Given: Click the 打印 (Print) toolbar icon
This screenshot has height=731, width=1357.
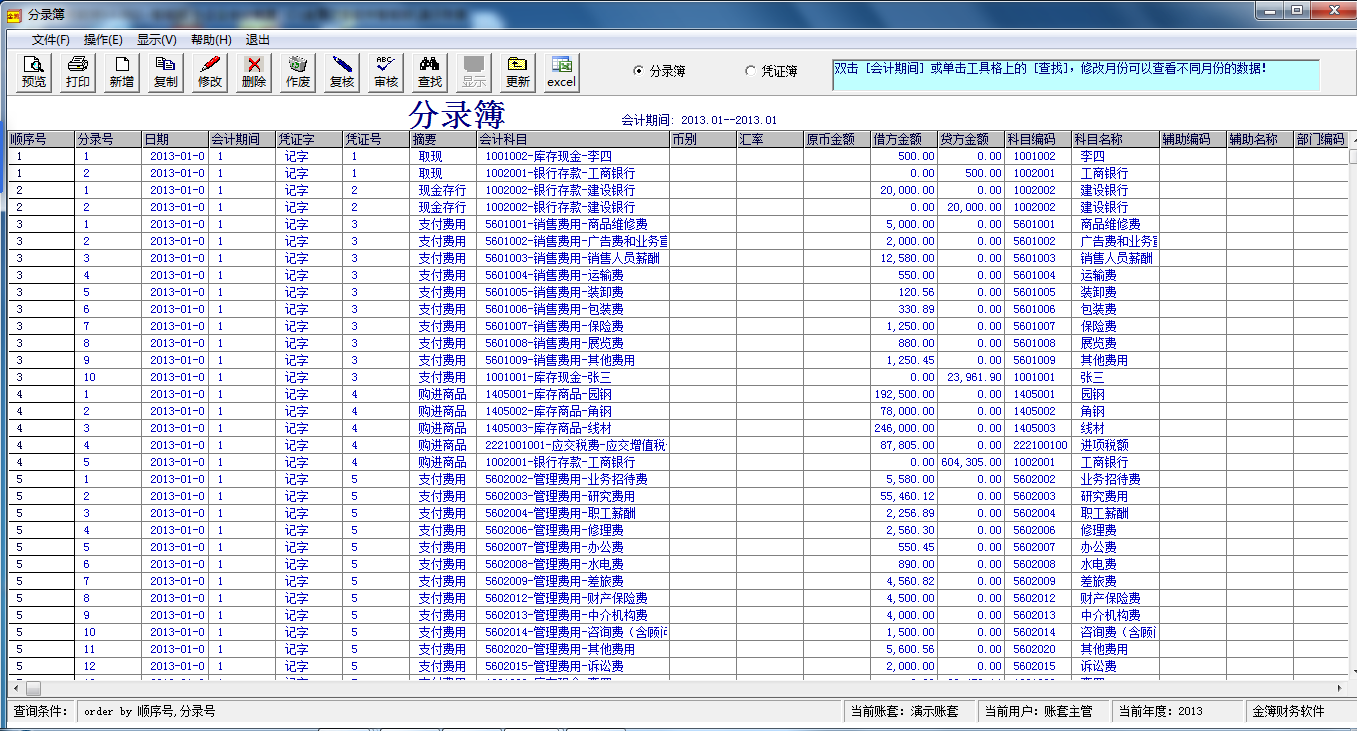Looking at the screenshot, I should pyautogui.click(x=76, y=70).
